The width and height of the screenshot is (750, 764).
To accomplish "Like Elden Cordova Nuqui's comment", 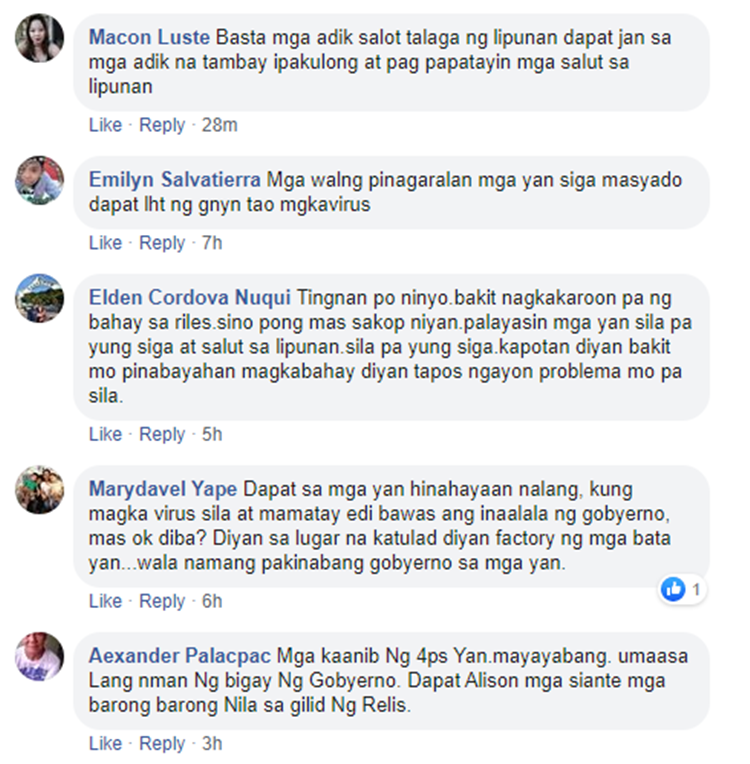I will [x=105, y=434].
